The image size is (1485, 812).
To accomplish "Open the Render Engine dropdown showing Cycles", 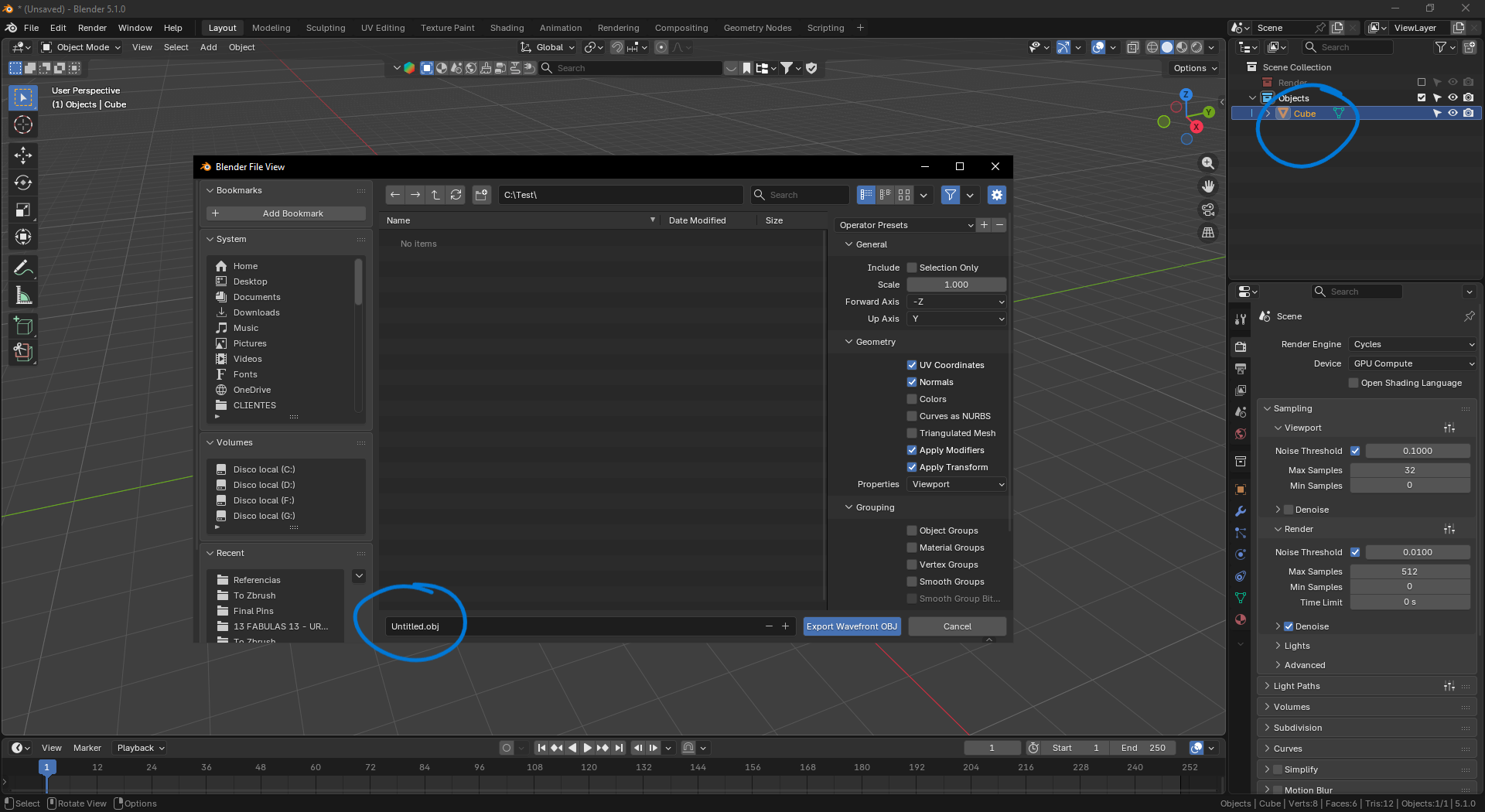I will coord(1412,344).
